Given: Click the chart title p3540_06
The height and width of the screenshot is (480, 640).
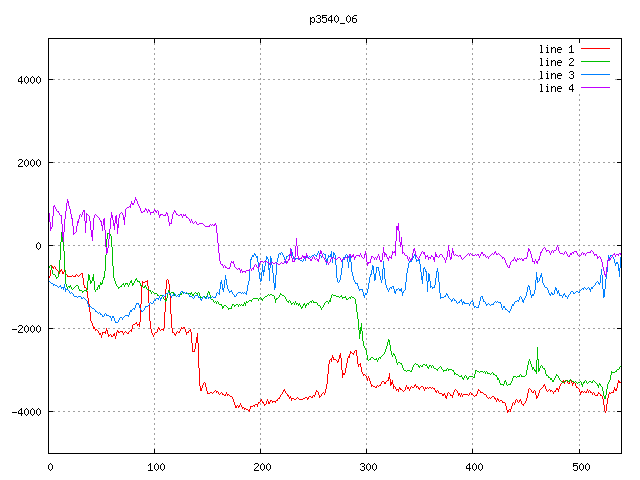Looking at the screenshot, I should point(333,19).
